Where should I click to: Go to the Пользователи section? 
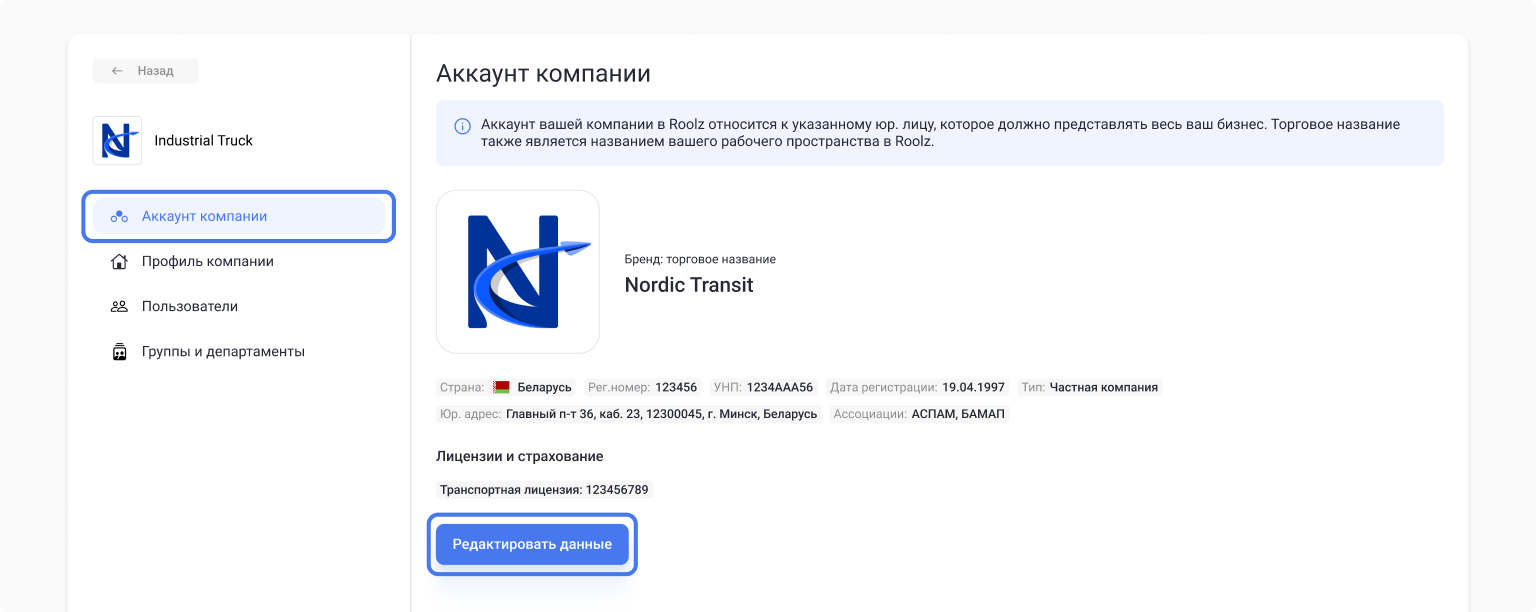pos(189,307)
